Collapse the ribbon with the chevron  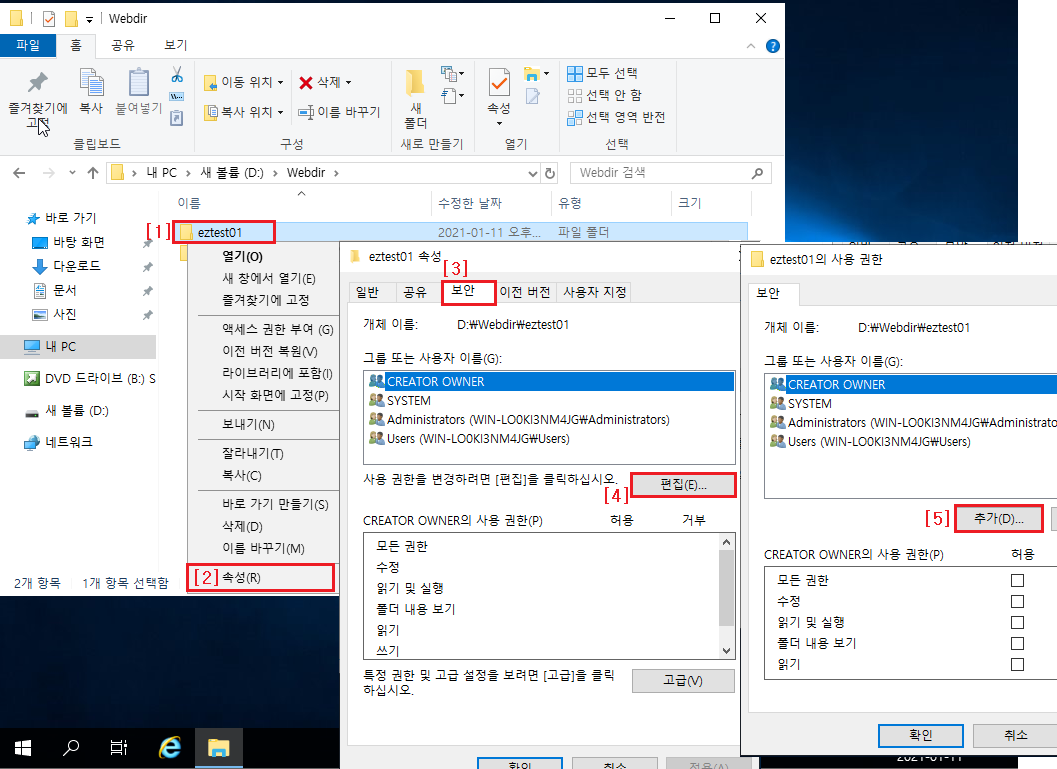pos(751,46)
